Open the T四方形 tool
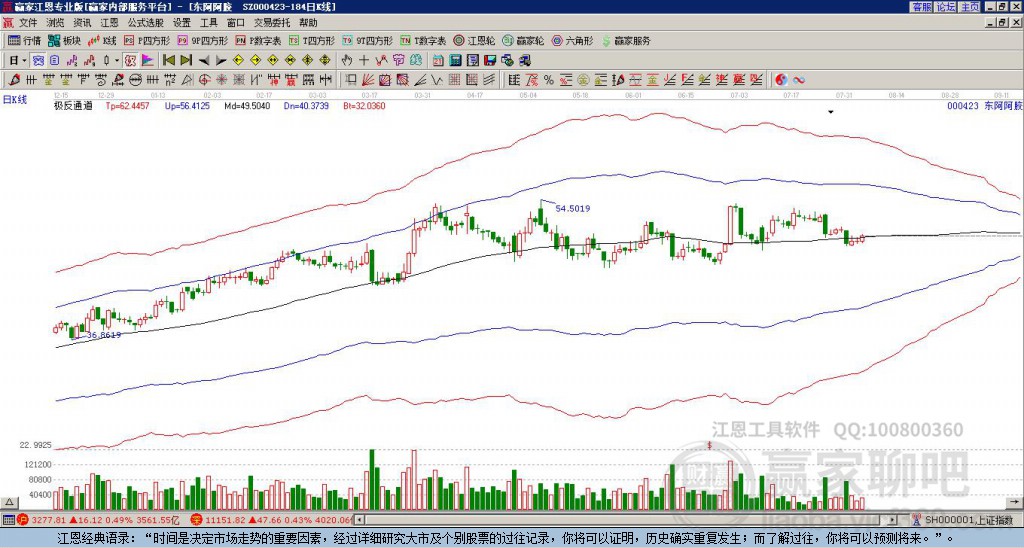The width and height of the screenshot is (1024, 548). 312,40
